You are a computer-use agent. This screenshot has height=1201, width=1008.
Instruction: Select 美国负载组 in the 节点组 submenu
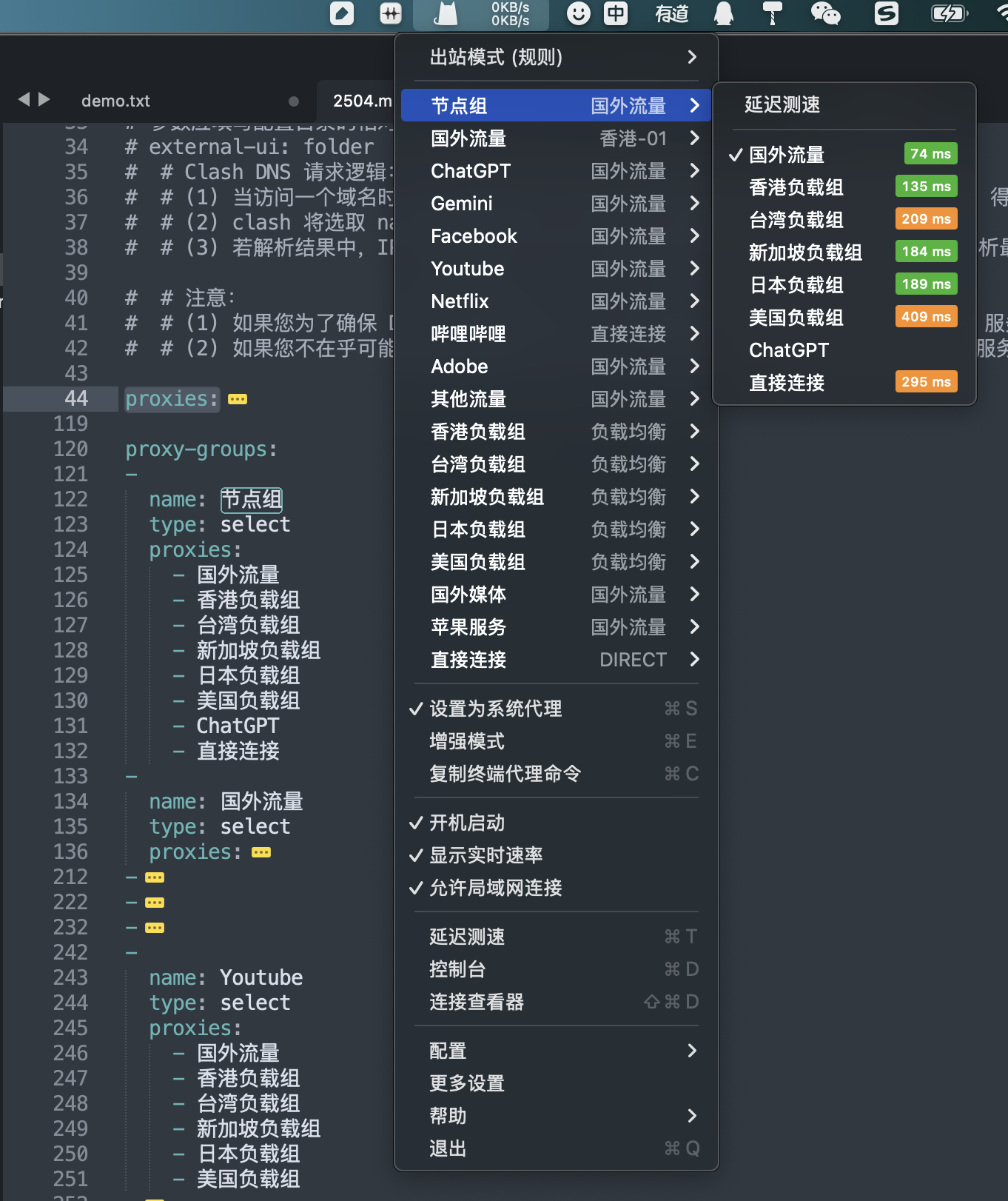click(x=844, y=318)
